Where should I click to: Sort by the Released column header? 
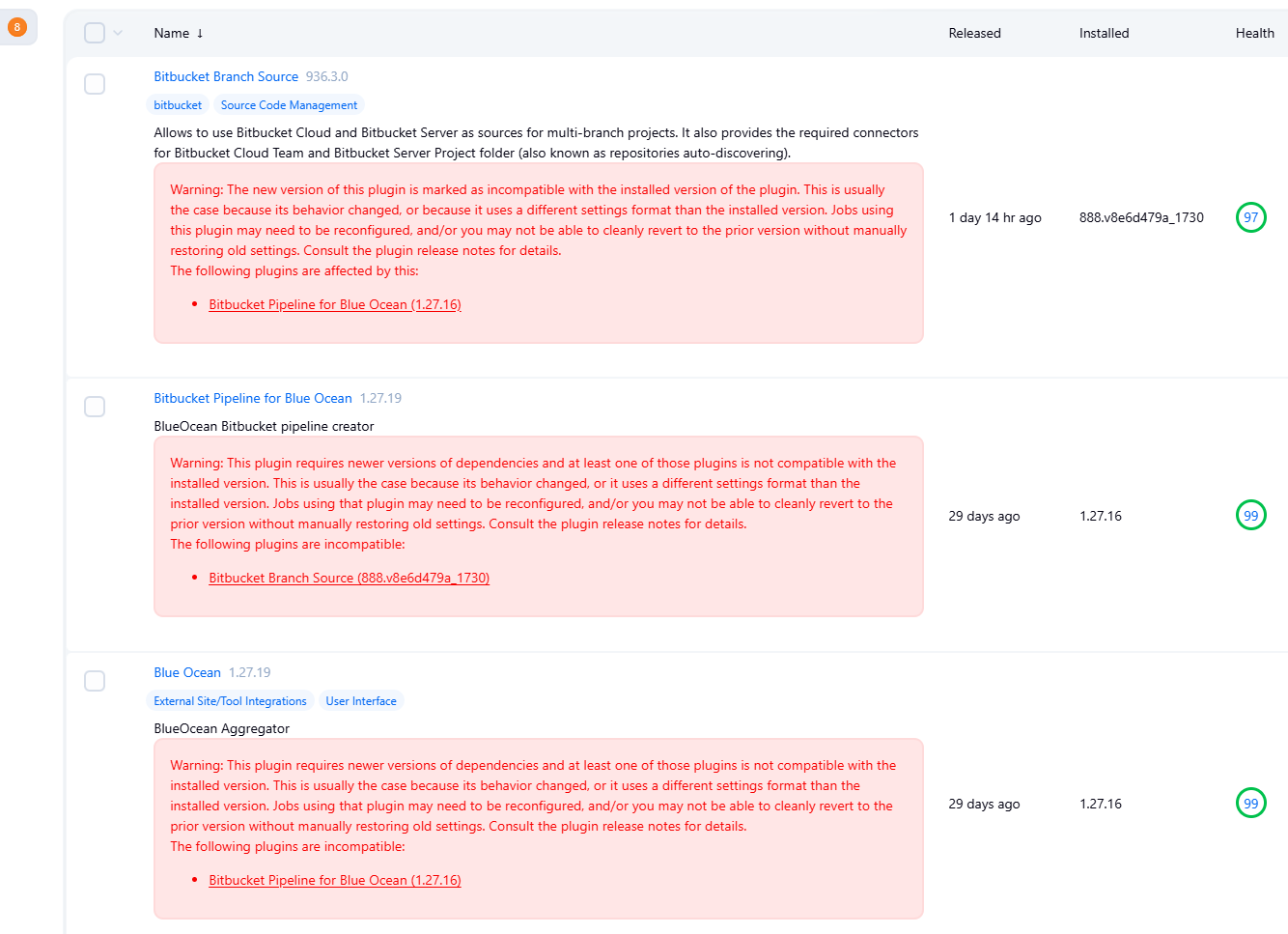click(x=974, y=33)
